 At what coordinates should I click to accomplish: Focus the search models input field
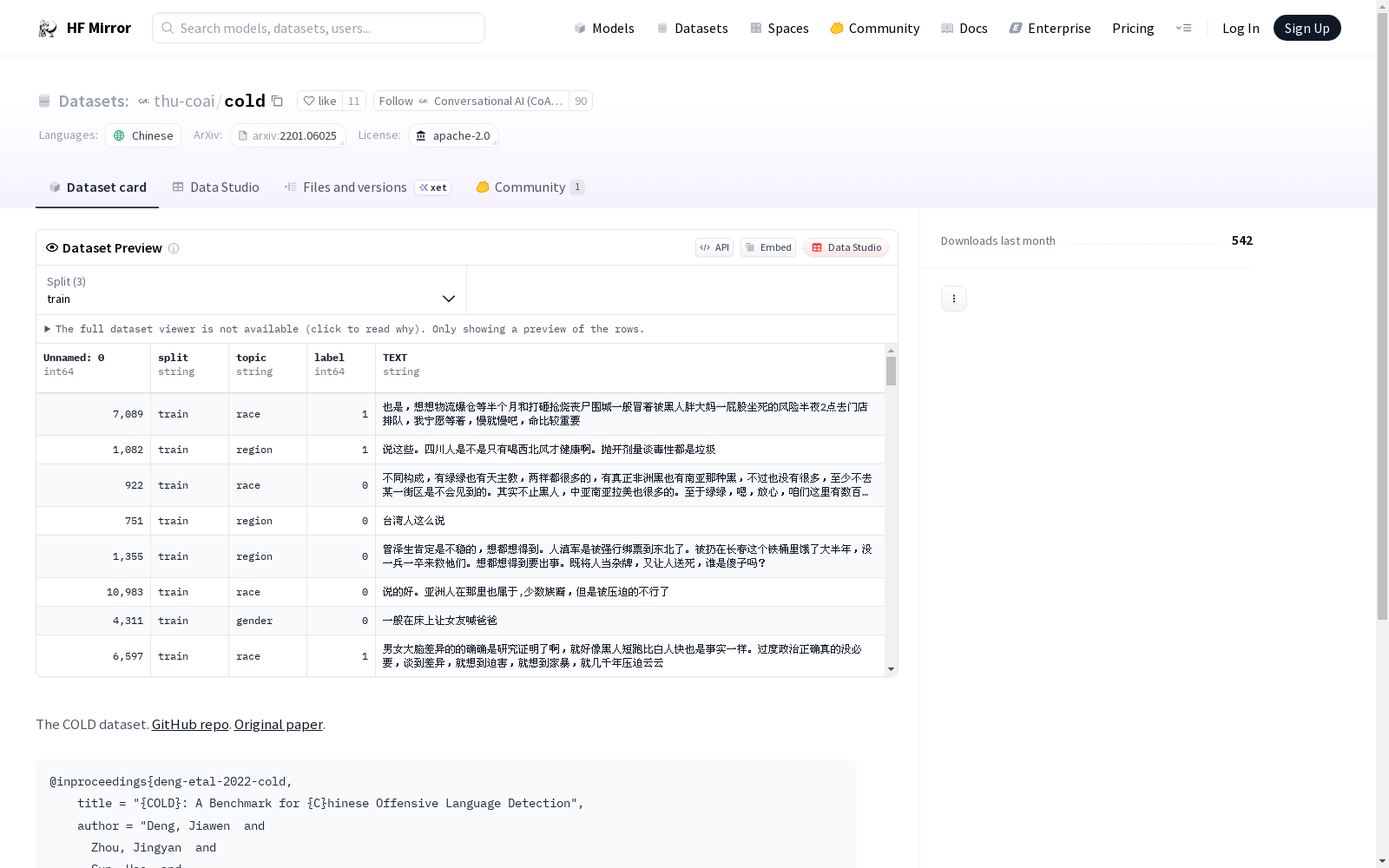pyautogui.click(x=319, y=28)
